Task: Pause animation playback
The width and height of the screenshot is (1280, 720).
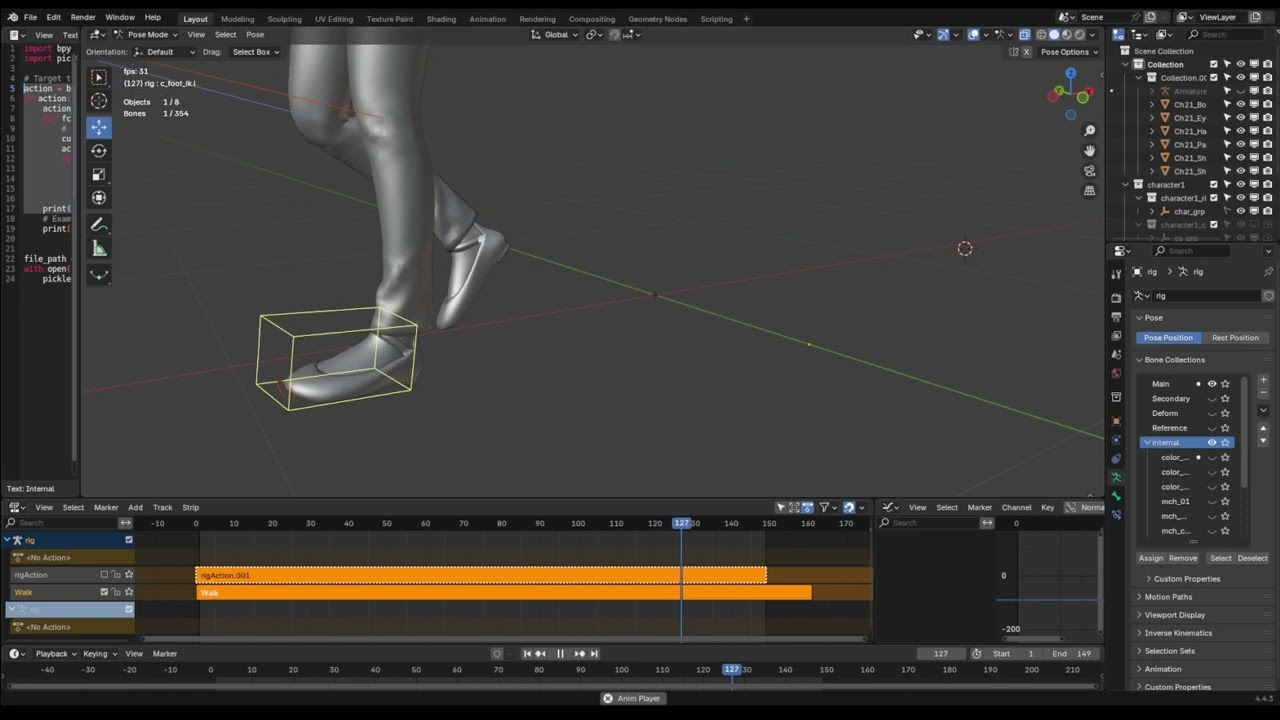Action: point(560,654)
